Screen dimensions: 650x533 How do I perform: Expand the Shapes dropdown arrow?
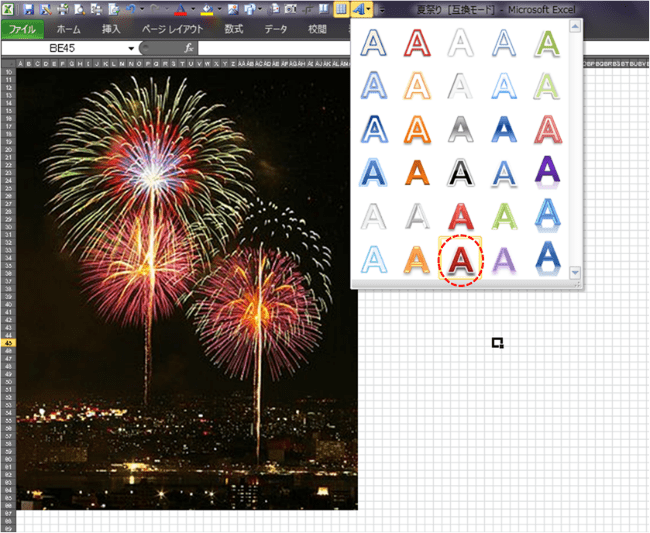pos(260,9)
